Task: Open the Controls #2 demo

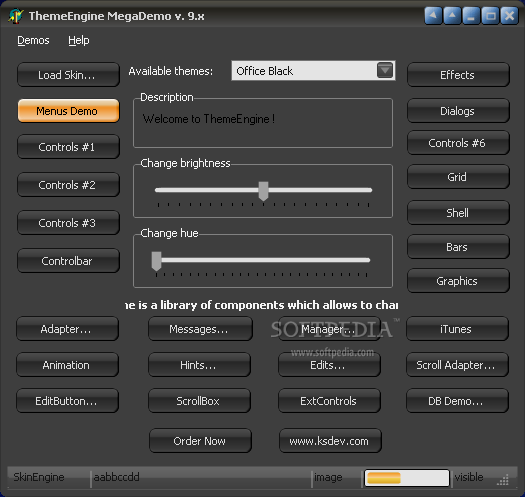Action: pyautogui.click(x=68, y=185)
